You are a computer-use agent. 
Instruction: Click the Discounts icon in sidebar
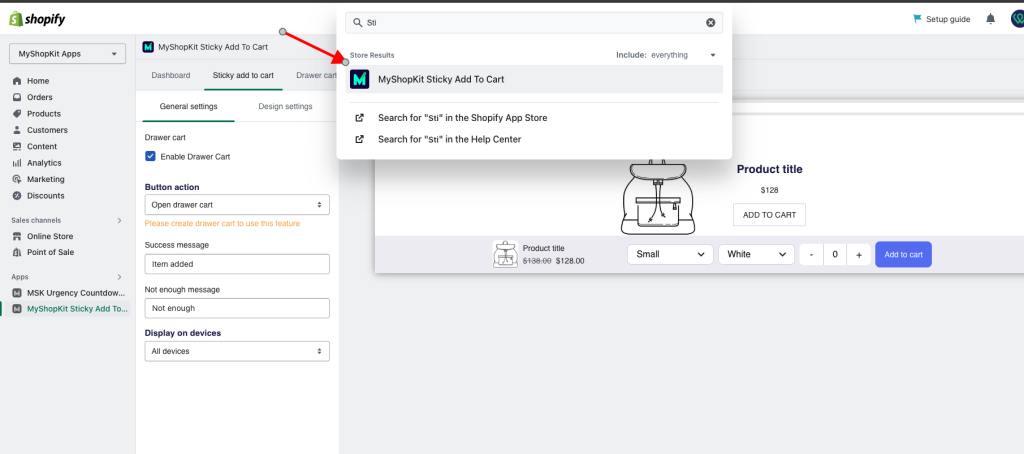click(x=17, y=195)
